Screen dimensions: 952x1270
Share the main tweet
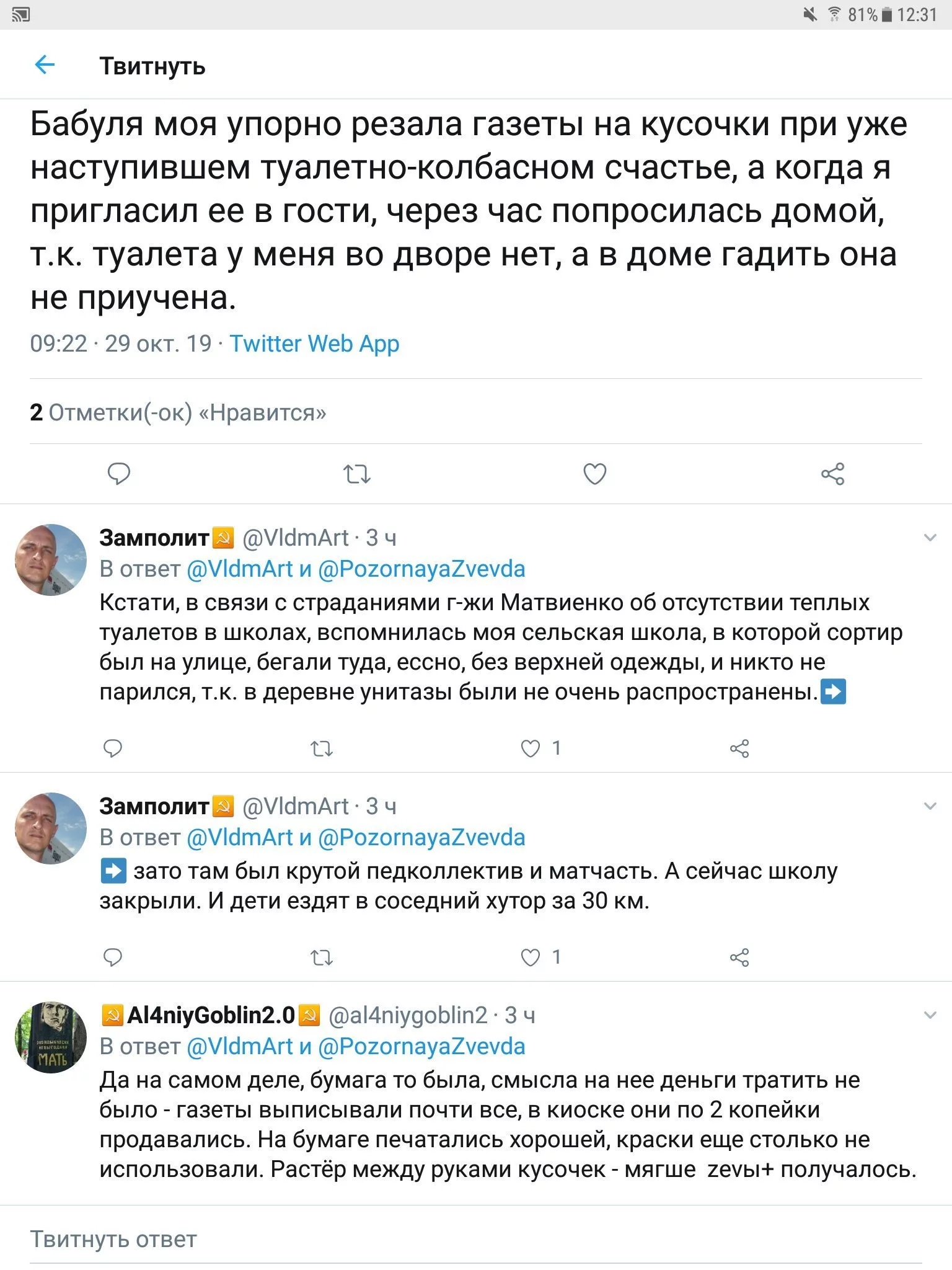[x=832, y=474]
